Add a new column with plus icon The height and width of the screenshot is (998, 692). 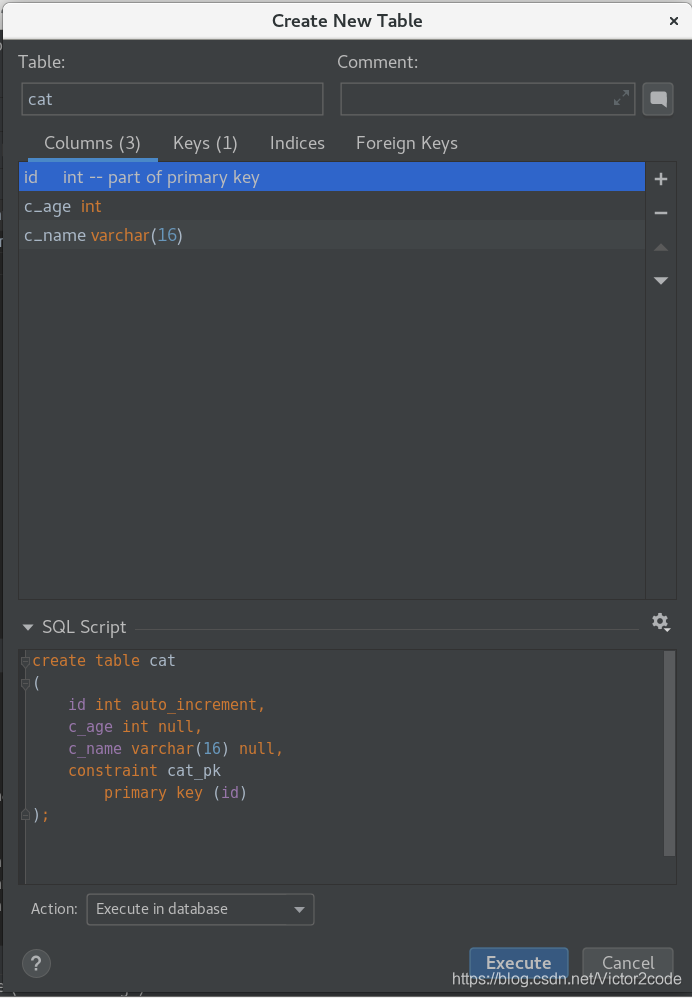pos(661,179)
